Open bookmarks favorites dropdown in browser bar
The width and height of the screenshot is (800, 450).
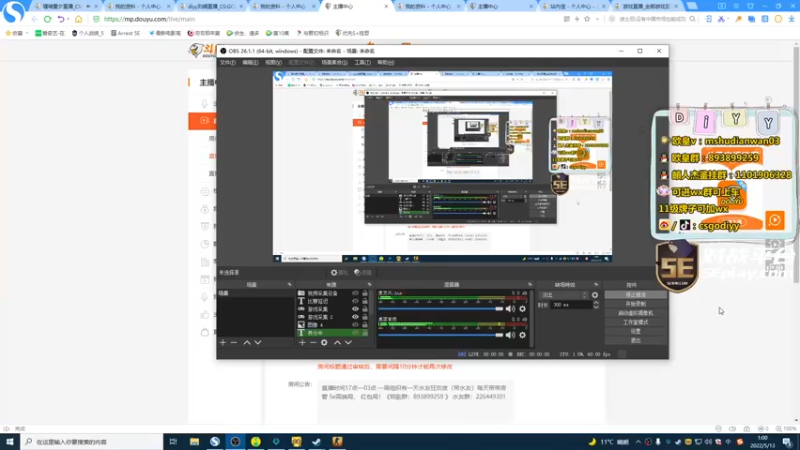(16, 33)
